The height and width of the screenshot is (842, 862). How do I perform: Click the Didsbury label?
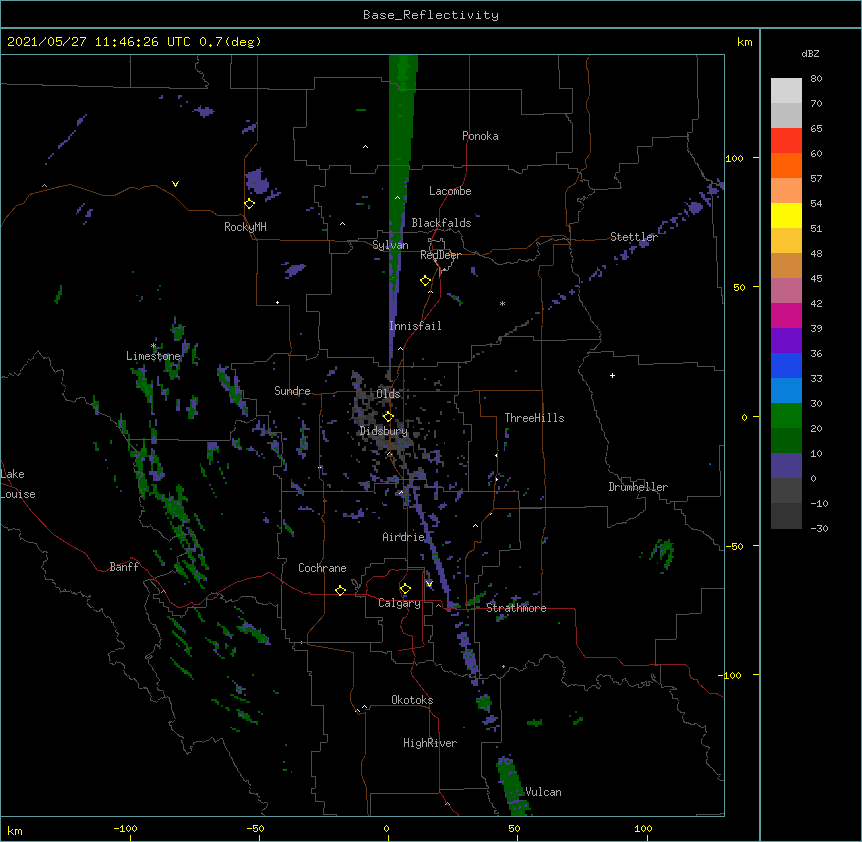click(x=384, y=431)
